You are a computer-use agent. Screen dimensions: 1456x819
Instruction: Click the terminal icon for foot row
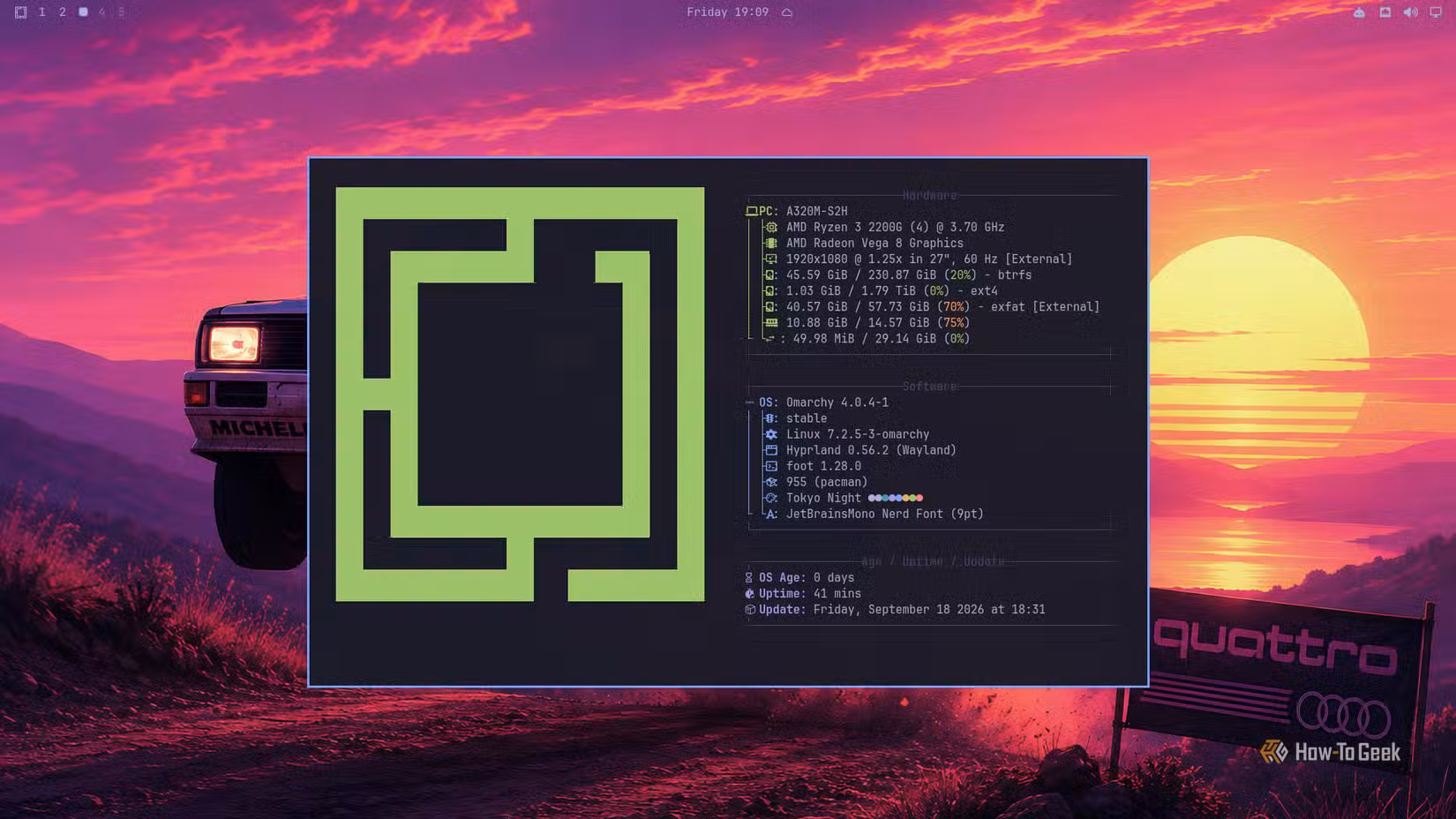771,466
